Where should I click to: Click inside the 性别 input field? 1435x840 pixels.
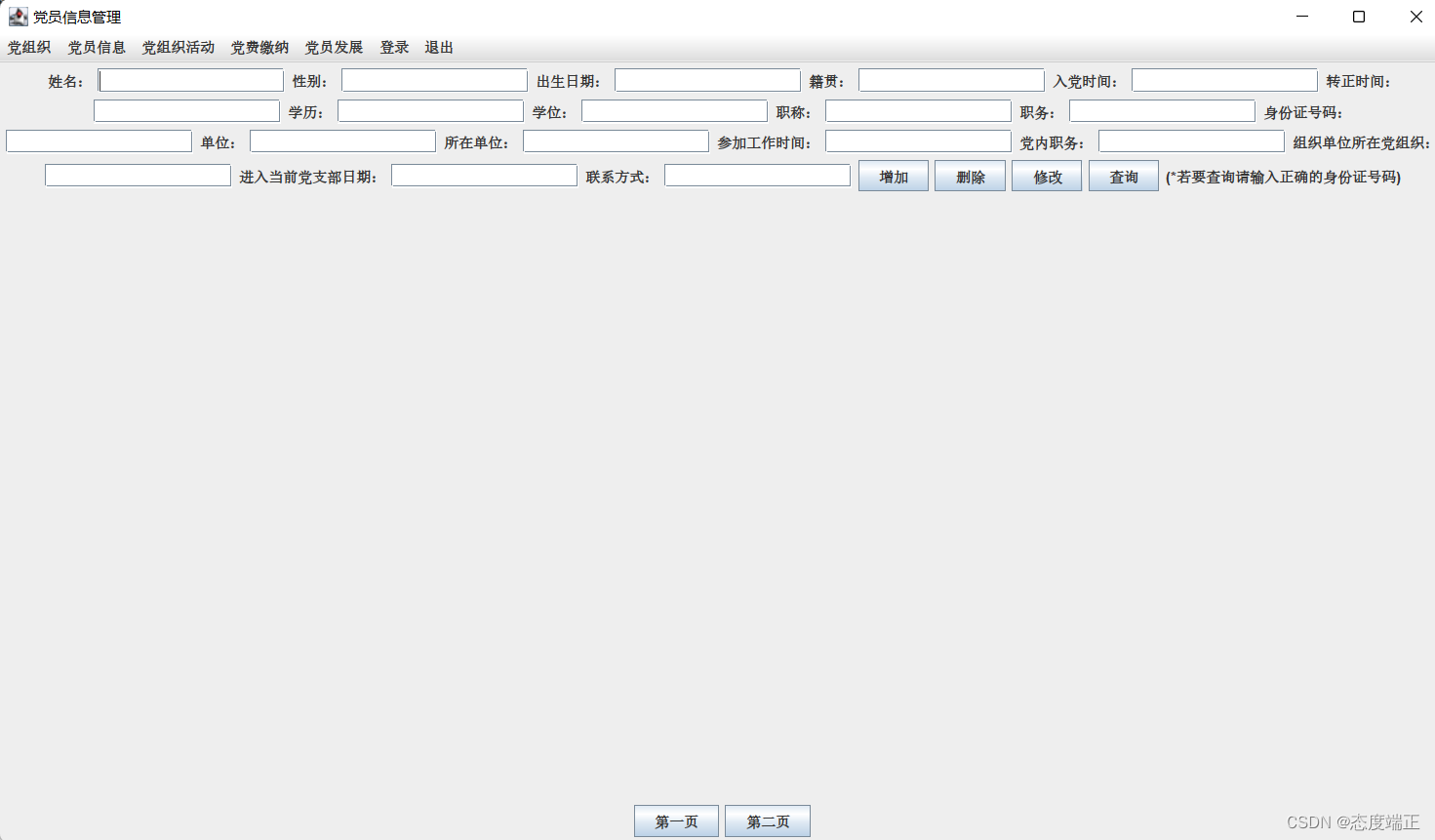(433, 80)
